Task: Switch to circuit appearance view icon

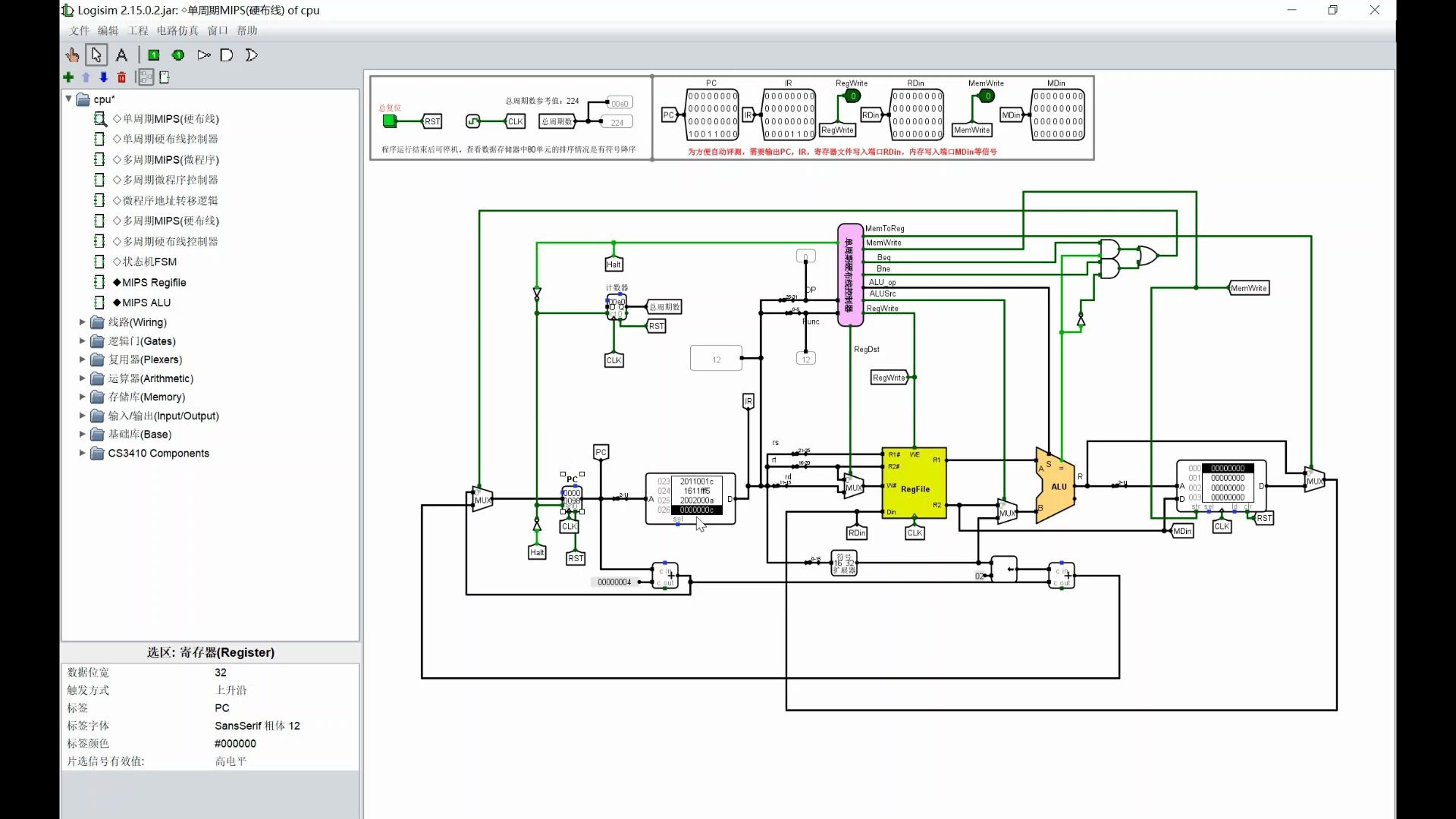Action: (164, 77)
